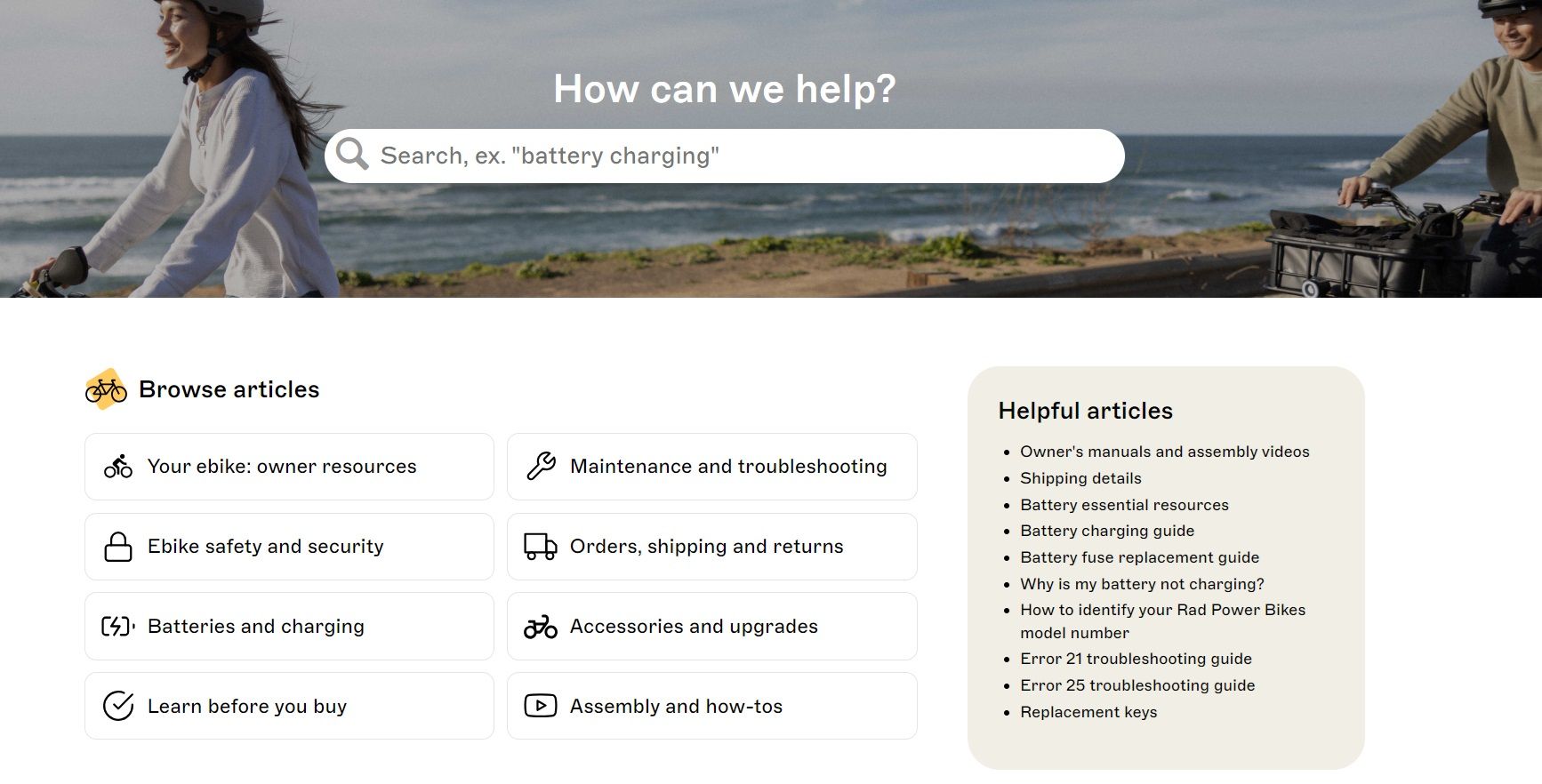Click the cyclist icon for owner resources
Viewport: 1542px width, 784px height.
(x=117, y=467)
